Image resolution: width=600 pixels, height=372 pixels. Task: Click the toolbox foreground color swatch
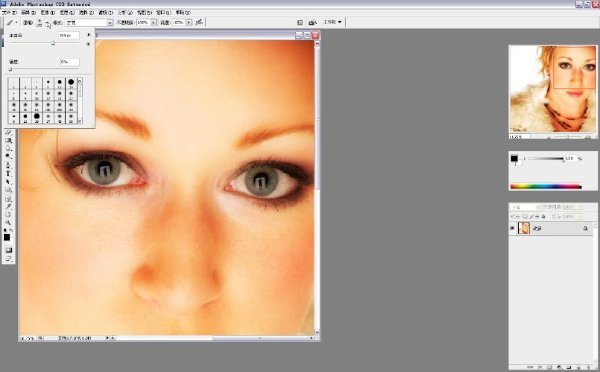pyautogui.click(x=7, y=237)
